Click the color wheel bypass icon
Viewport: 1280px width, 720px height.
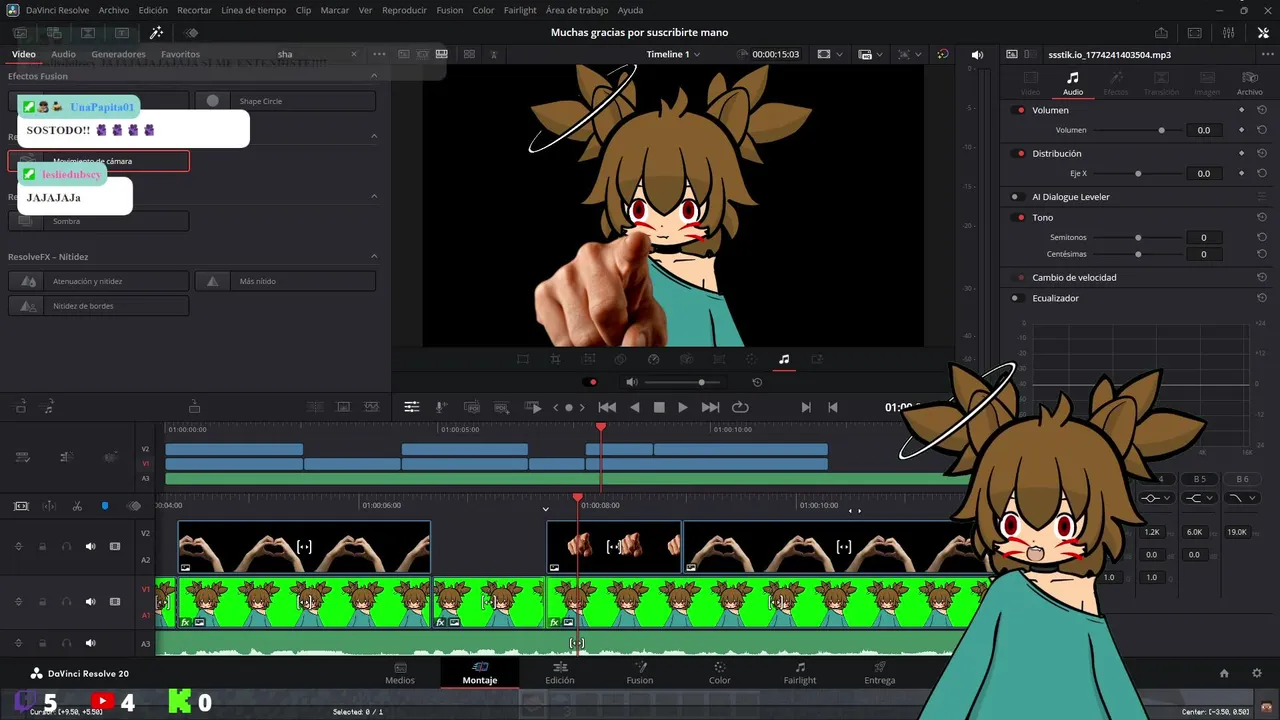942,54
